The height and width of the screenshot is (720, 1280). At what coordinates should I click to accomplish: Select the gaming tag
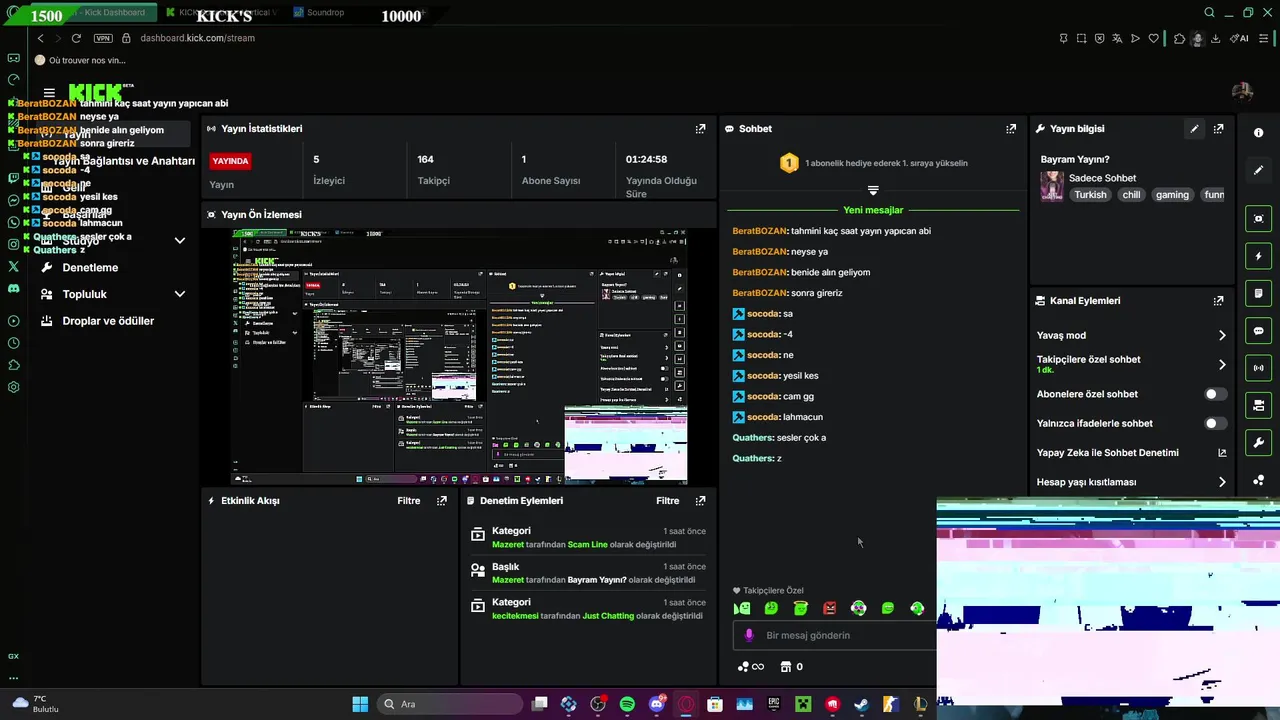point(1172,195)
